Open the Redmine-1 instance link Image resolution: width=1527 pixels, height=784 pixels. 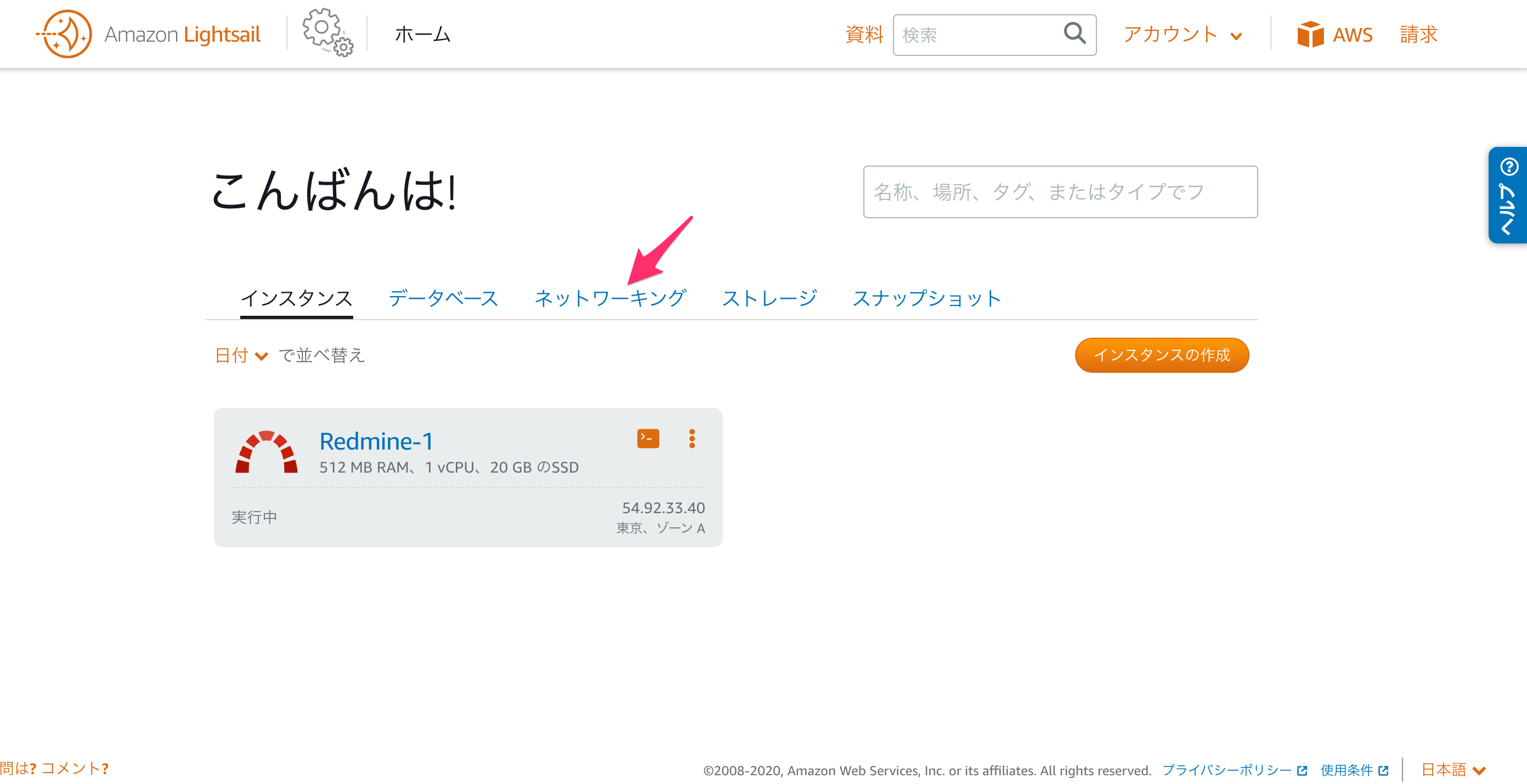pyautogui.click(x=376, y=441)
